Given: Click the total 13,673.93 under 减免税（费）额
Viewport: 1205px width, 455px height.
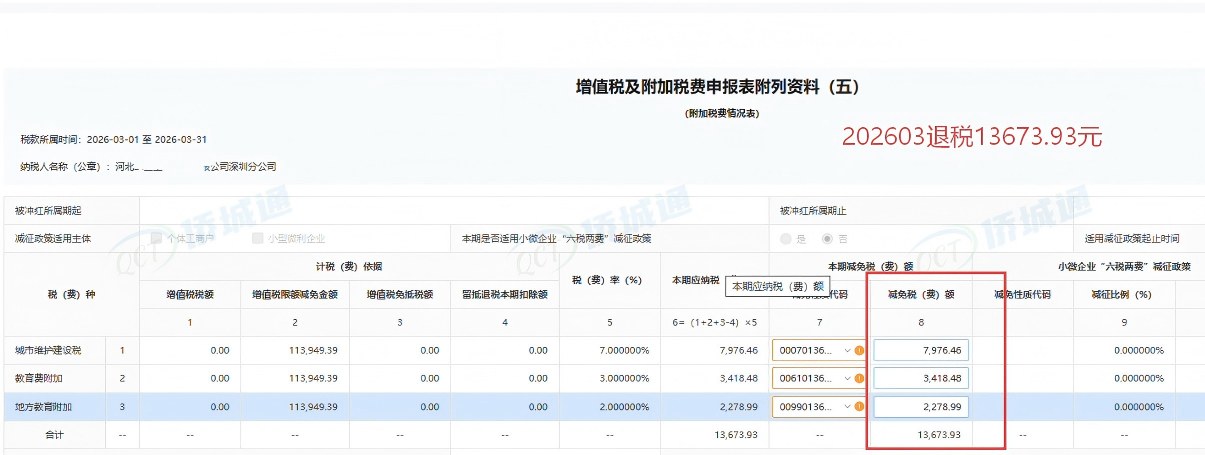Looking at the screenshot, I should 939,435.
